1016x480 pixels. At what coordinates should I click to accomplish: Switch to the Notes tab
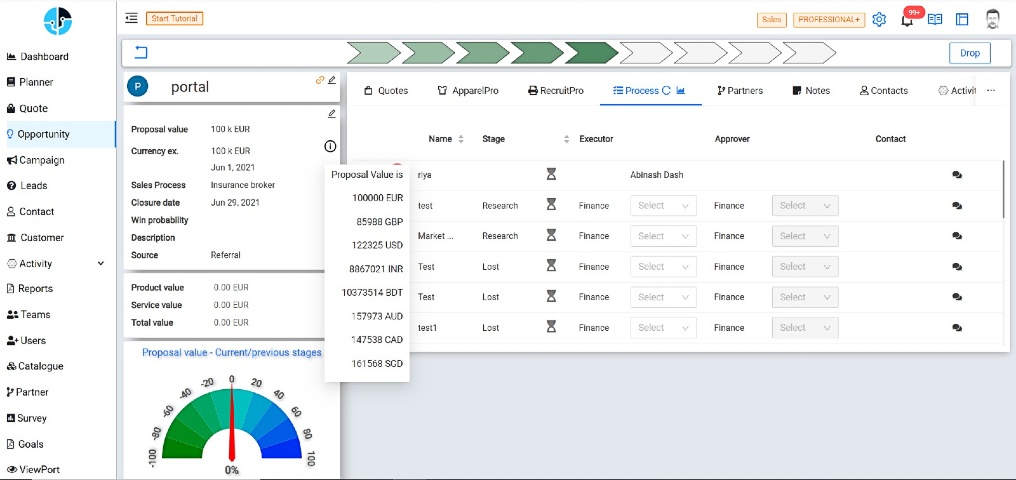click(811, 91)
